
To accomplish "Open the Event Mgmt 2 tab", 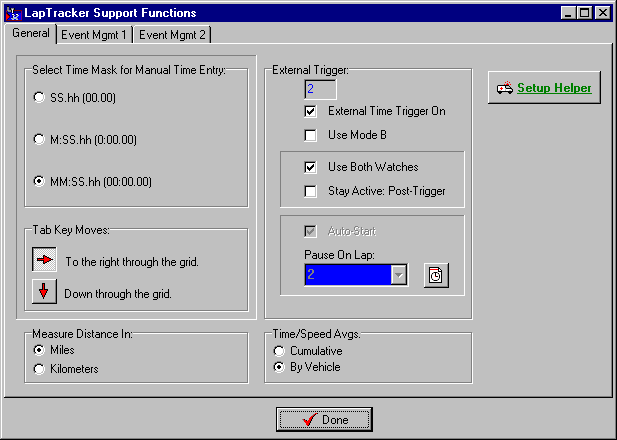I will coord(172,35).
